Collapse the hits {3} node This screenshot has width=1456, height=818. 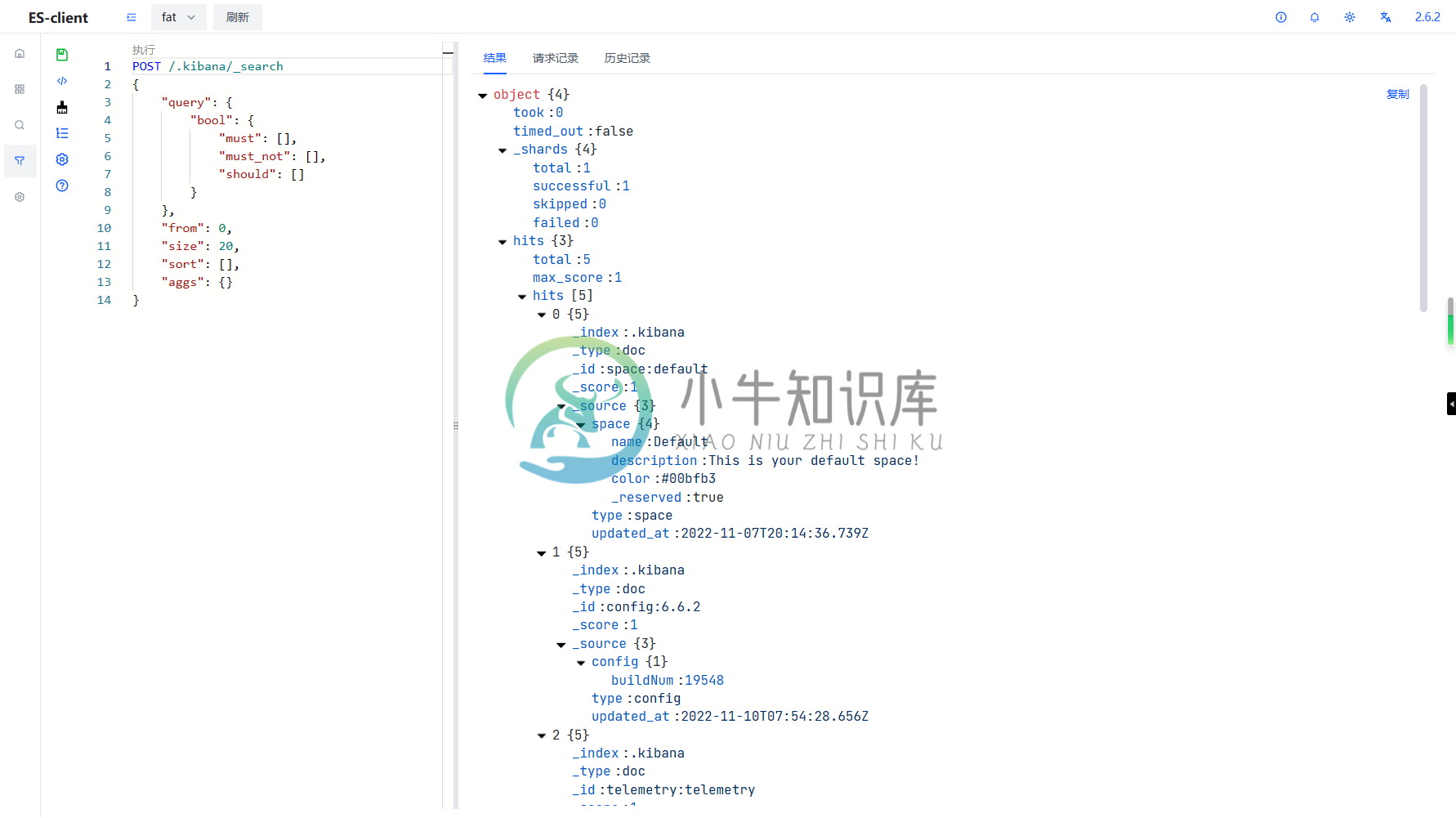tap(502, 242)
